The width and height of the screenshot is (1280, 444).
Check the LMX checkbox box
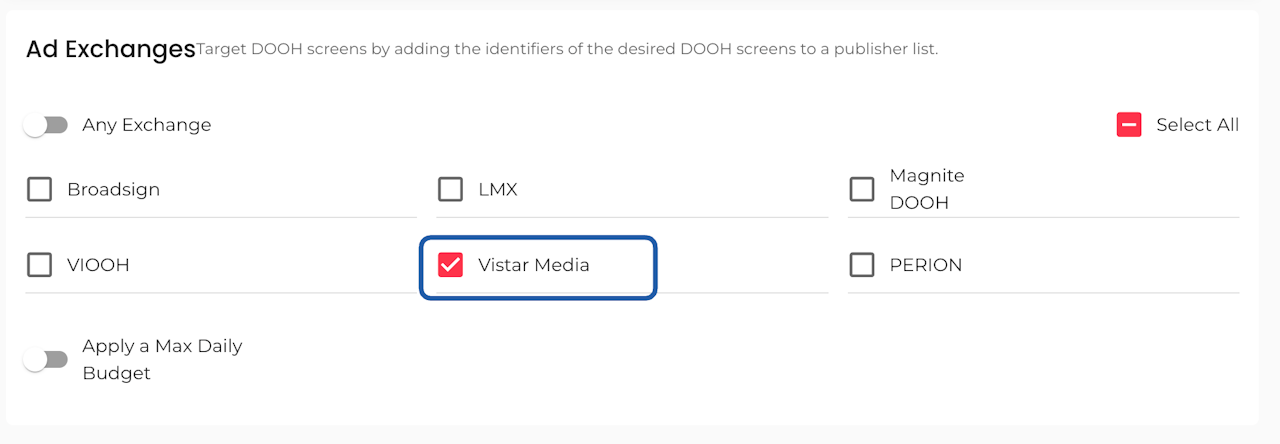451,189
